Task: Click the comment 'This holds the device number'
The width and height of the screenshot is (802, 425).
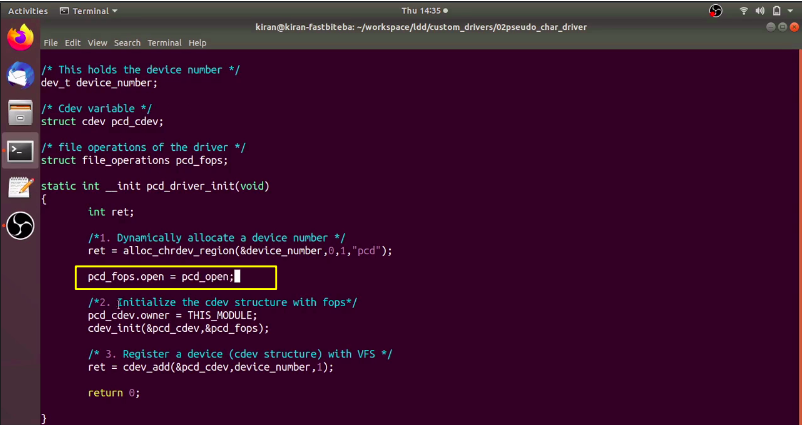Action: pos(140,70)
